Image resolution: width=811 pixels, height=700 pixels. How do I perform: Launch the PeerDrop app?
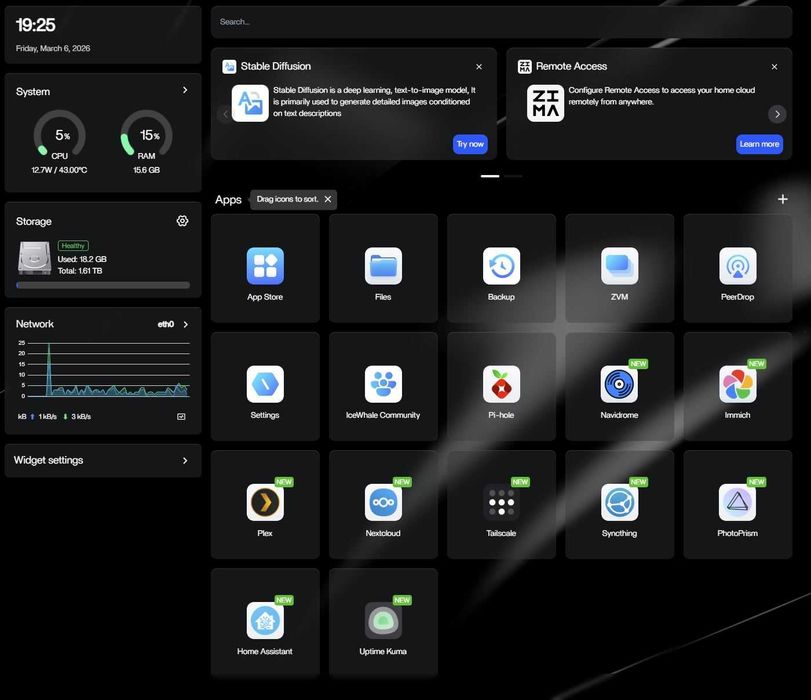point(738,268)
